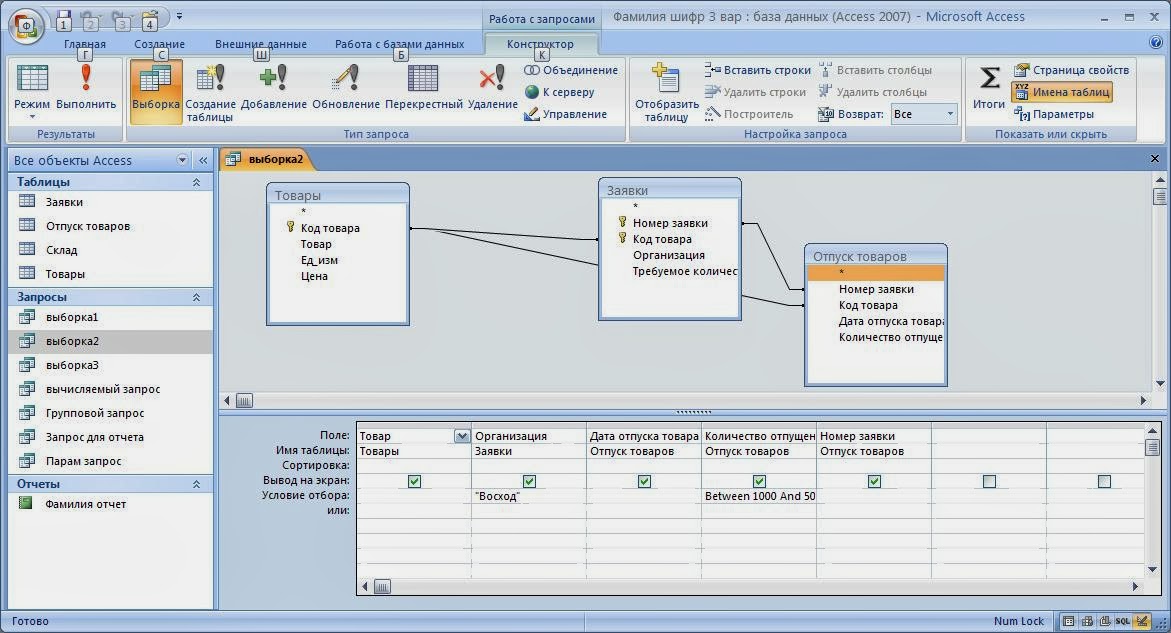This screenshot has width=1171, height=633.
Task: Open the Отобразить таблицу dialog
Action: point(666,91)
